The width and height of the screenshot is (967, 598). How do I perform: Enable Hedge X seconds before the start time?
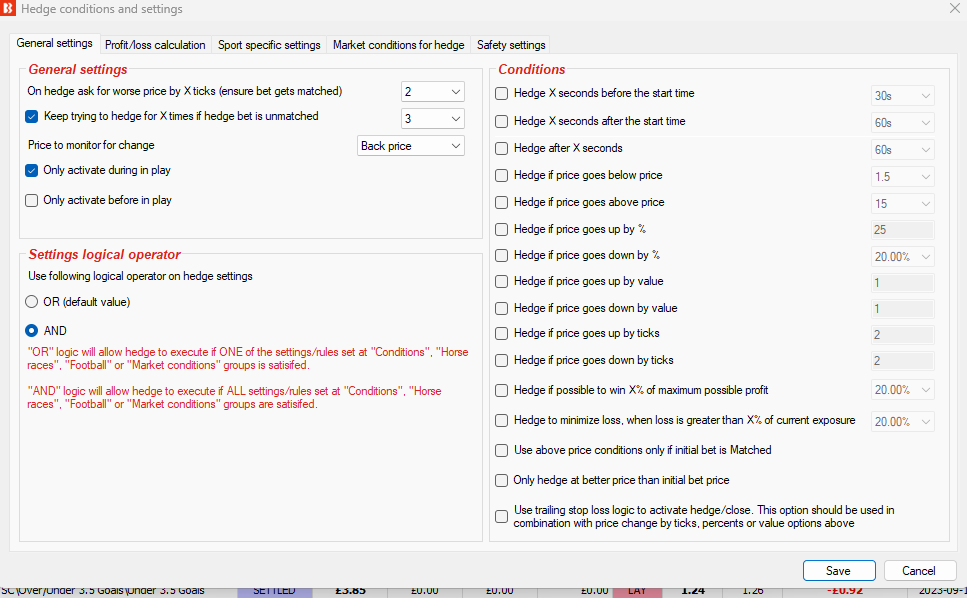tap(502, 94)
